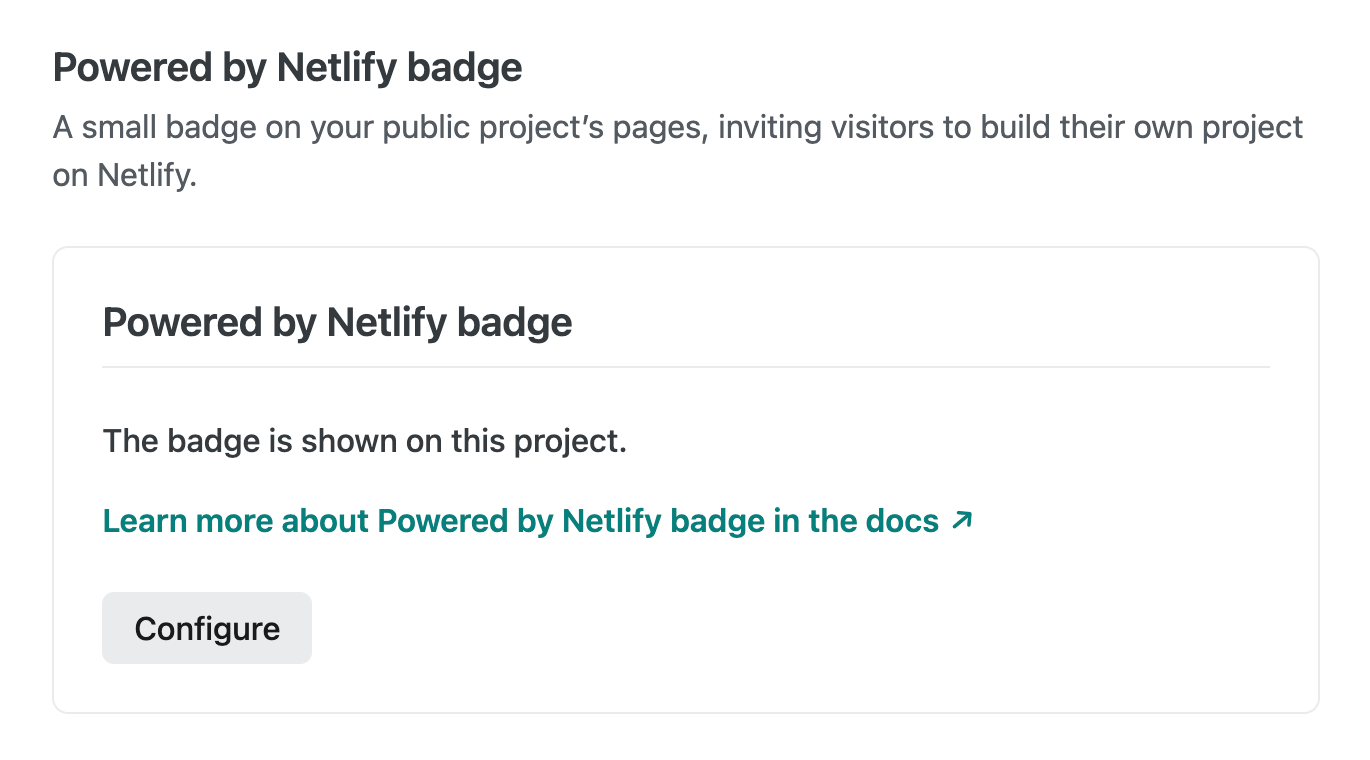Click the words Learn more in the link
1370x760 pixels.
pos(188,521)
